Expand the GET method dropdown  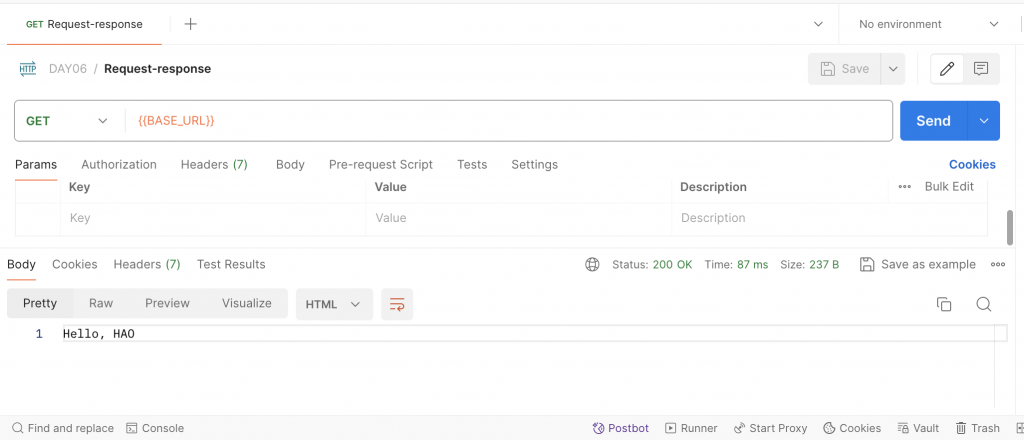(x=68, y=121)
